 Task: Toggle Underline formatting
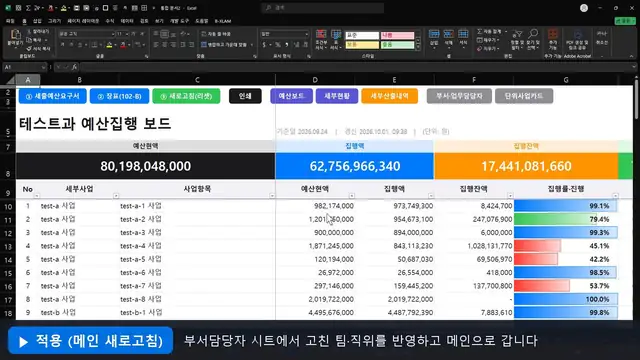tap(80, 44)
